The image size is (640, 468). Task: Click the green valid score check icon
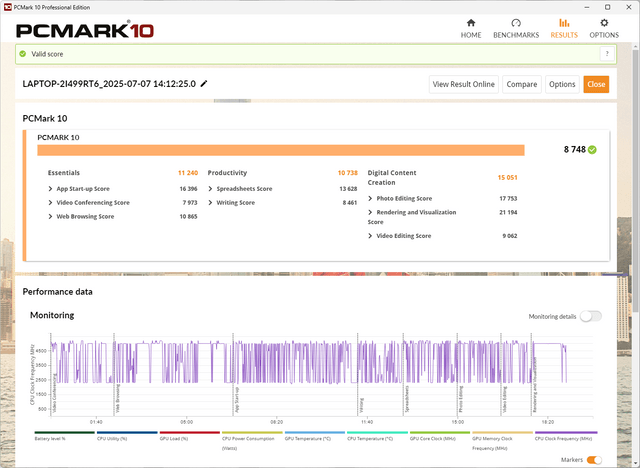pyautogui.click(x=23, y=54)
